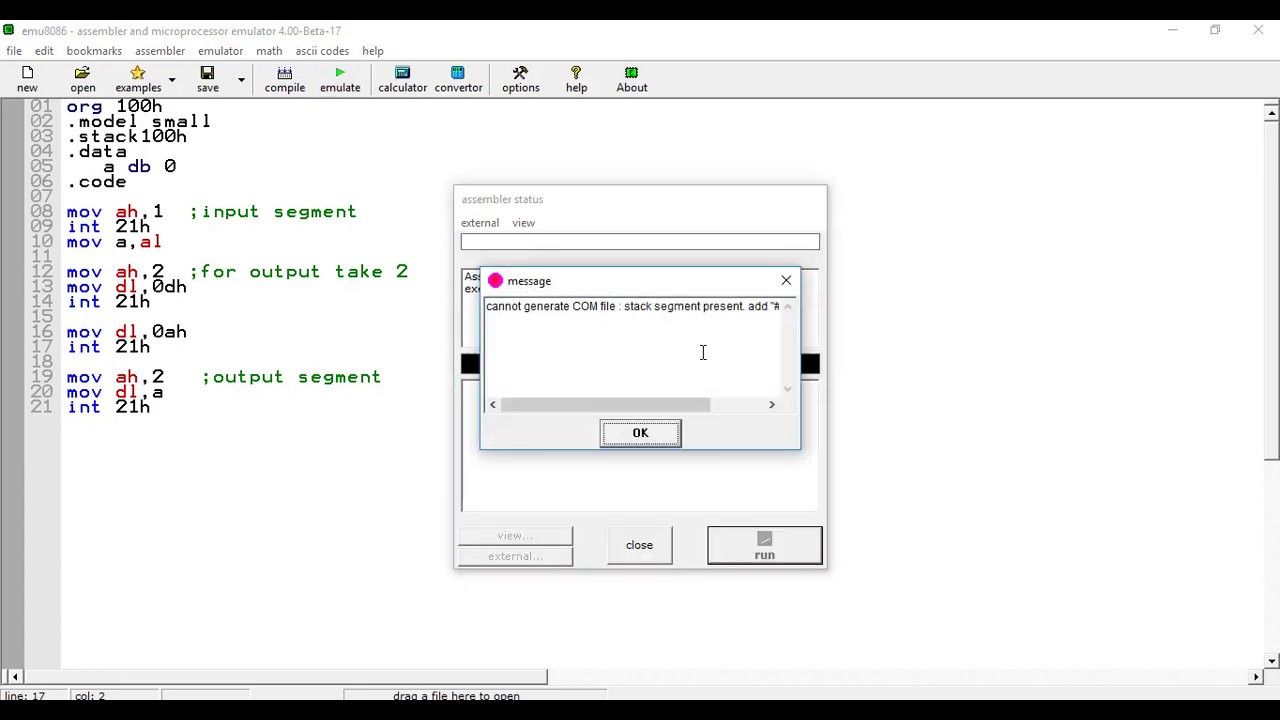Click left arrow of message horizontal scrollbar
The height and width of the screenshot is (720, 1280).
(492, 404)
